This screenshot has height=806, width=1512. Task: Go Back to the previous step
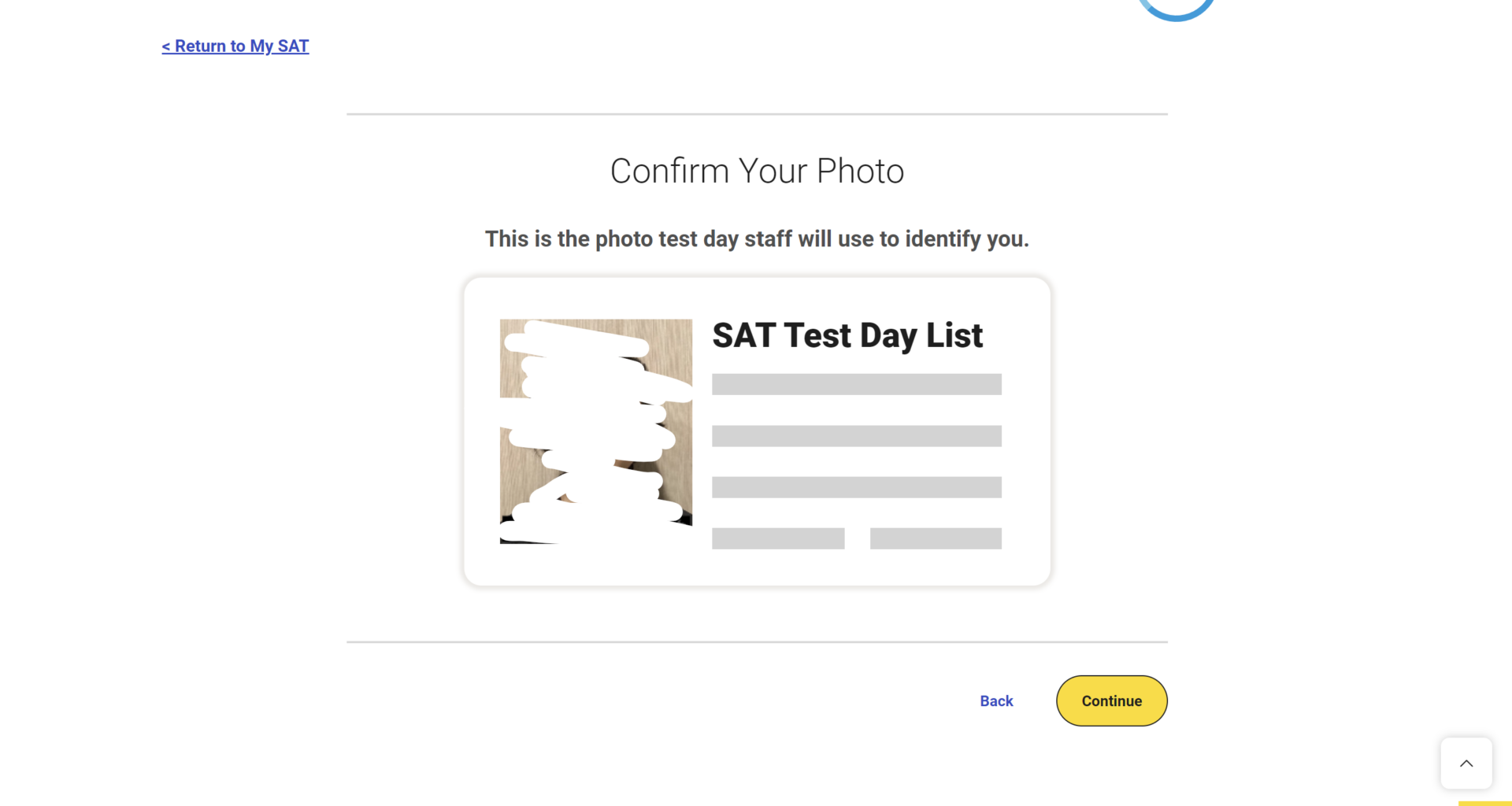click(x=996, y=701)
